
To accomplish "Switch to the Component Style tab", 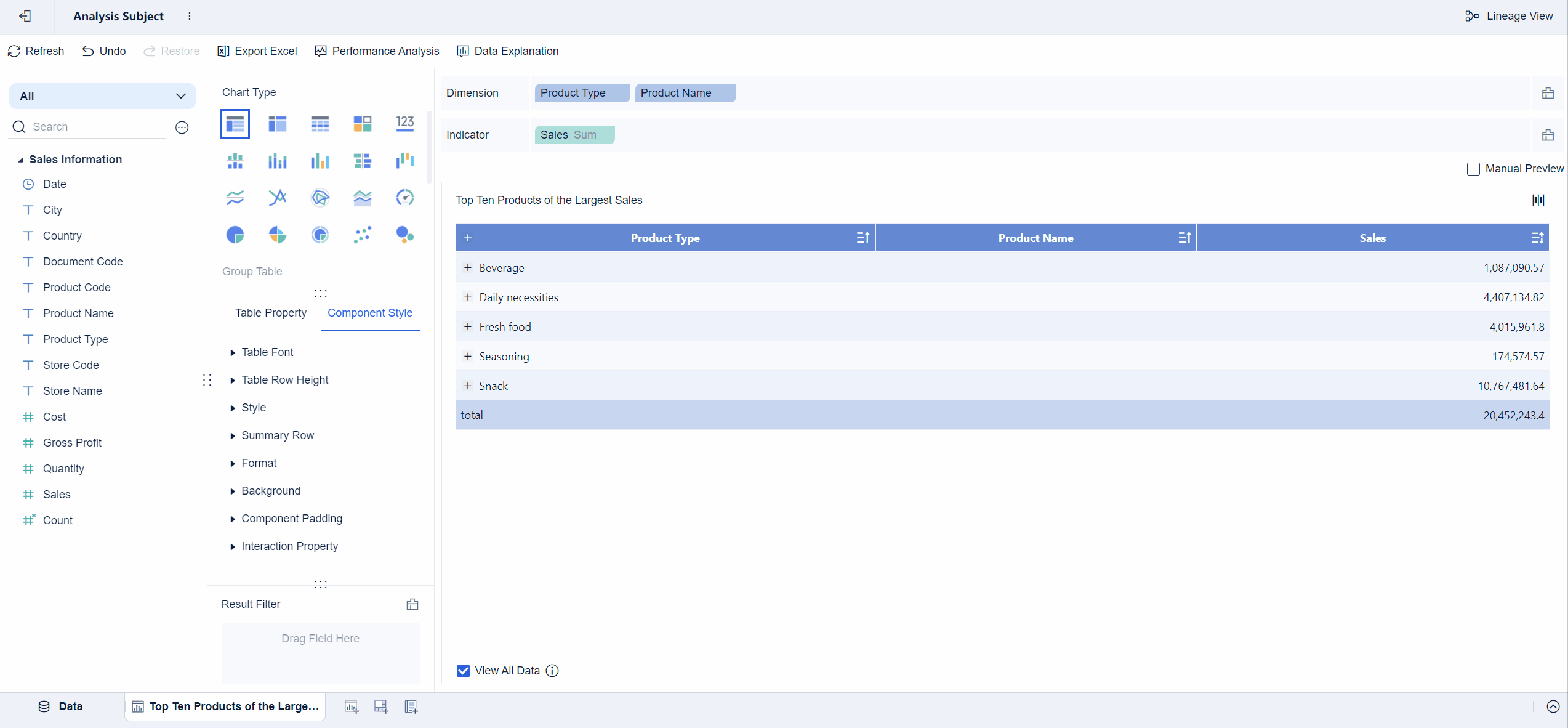I will pyautogui.click(x=370, y=313).
